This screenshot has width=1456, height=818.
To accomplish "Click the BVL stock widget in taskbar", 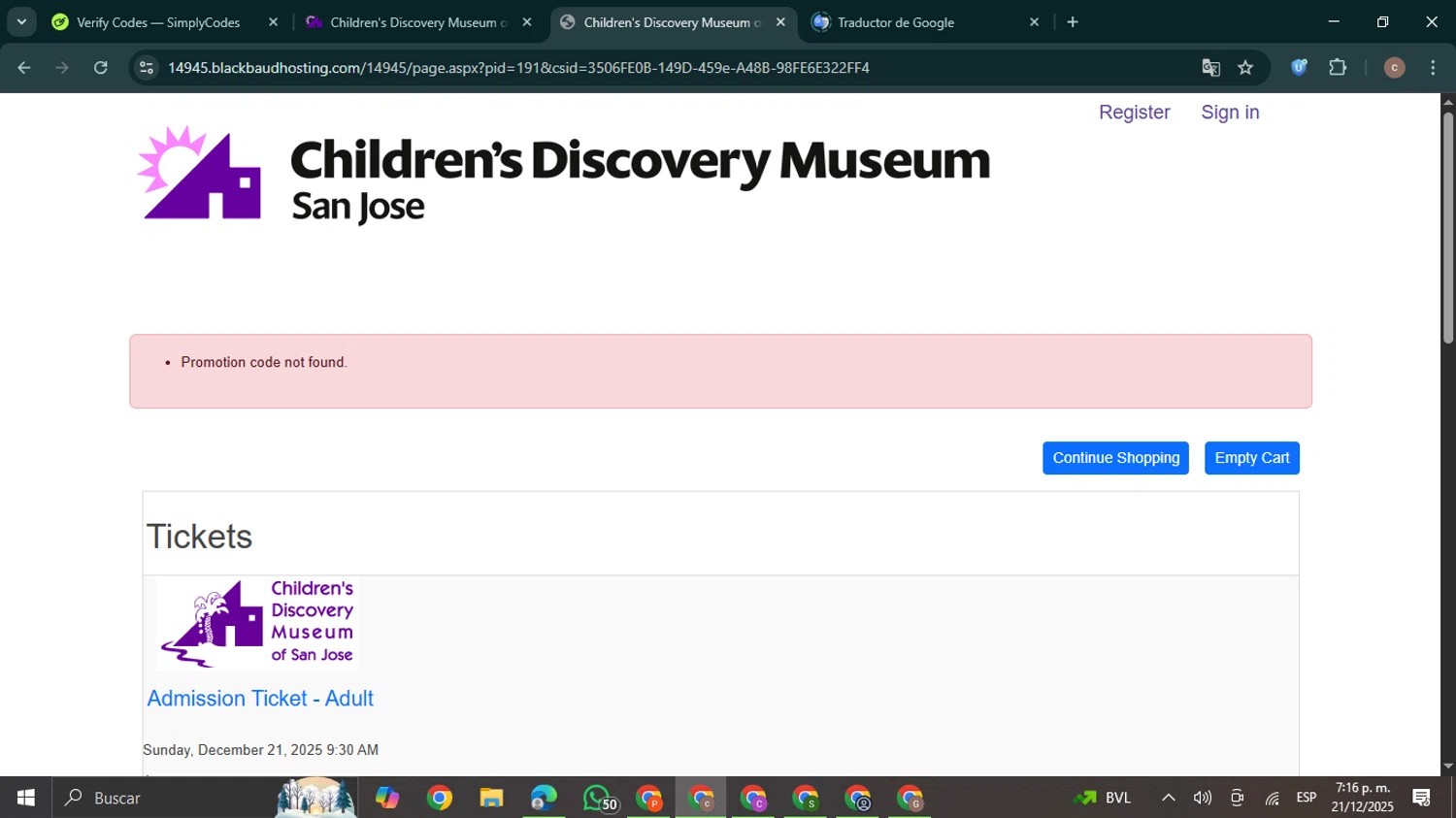I will [x=1103, y=798].
